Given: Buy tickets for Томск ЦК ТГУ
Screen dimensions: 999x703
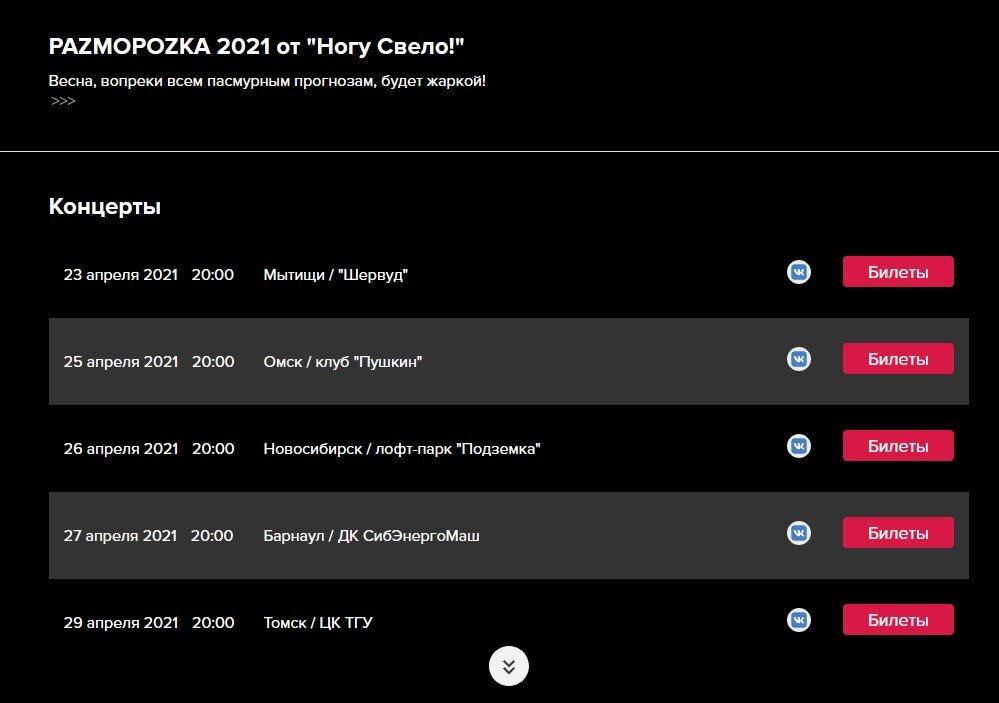Looking at the screenshot, I should (897, 620).
